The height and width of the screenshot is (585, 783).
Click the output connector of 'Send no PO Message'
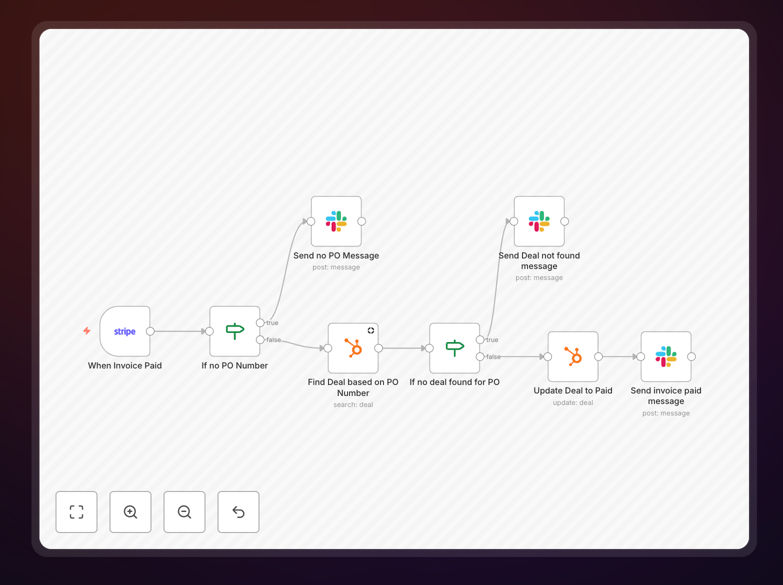tap(362, 221)
